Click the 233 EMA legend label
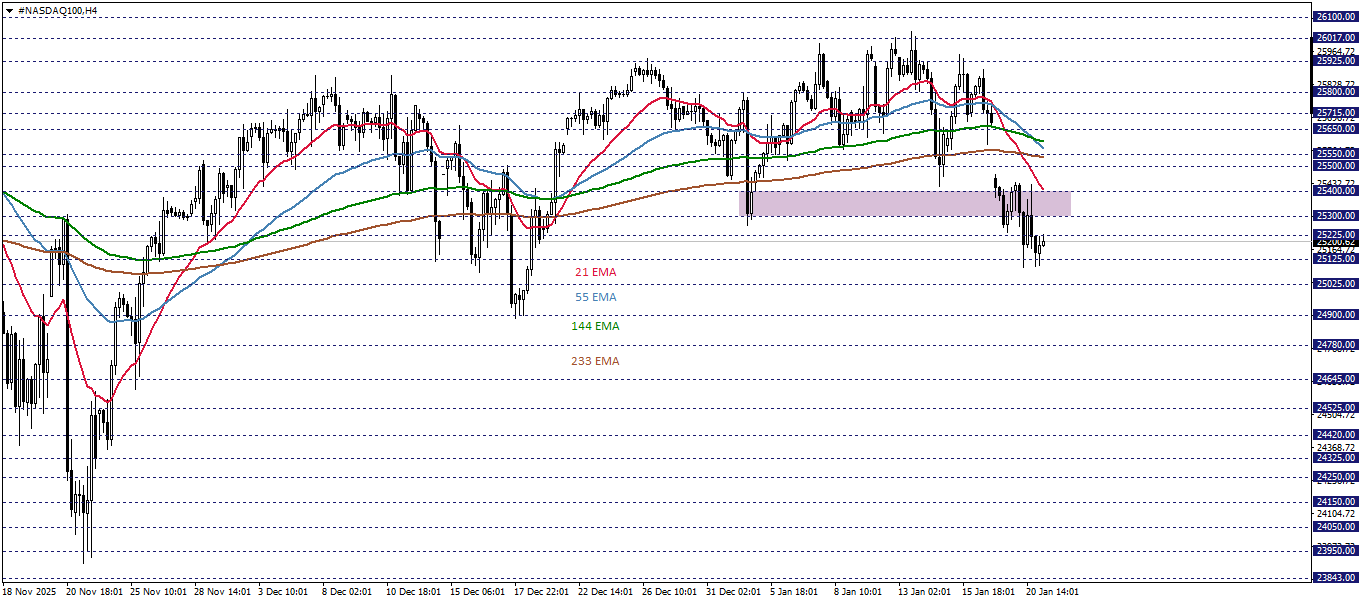This screenshot has height=603, width=1362. click(596, 363)
